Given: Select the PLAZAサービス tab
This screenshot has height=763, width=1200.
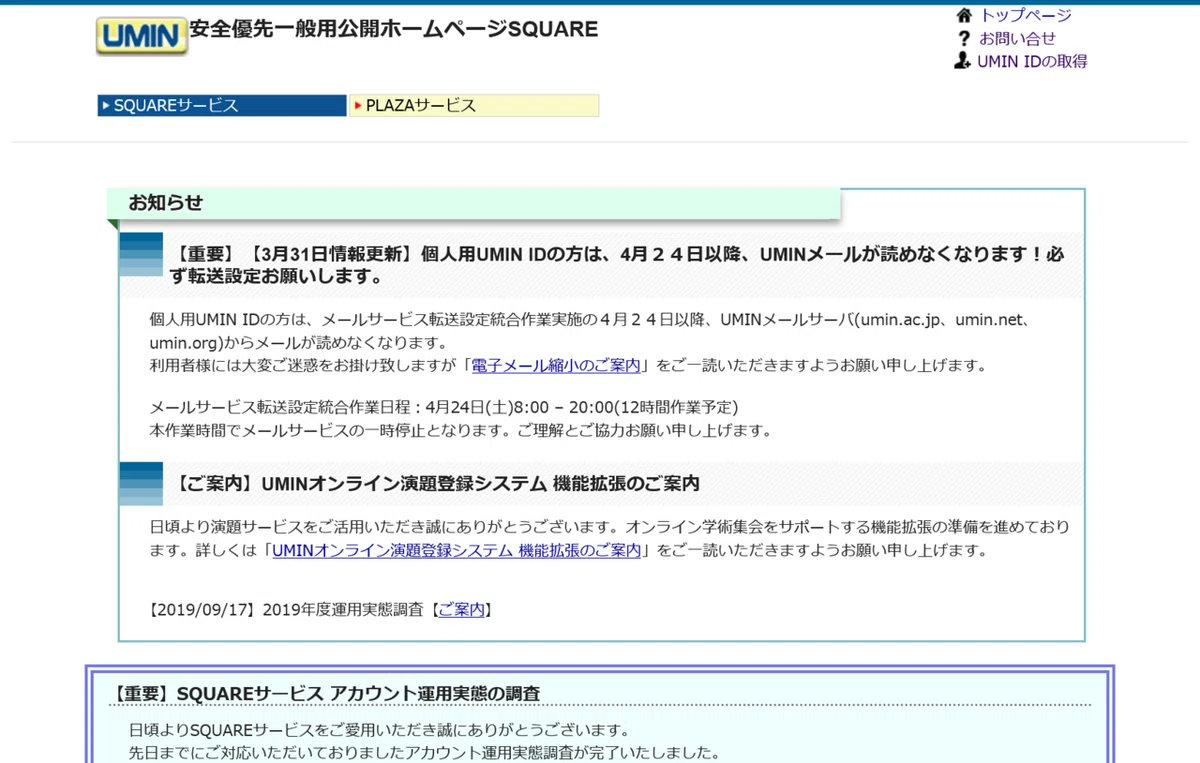Looking at the screenshot, I should [x=474, y=105].
